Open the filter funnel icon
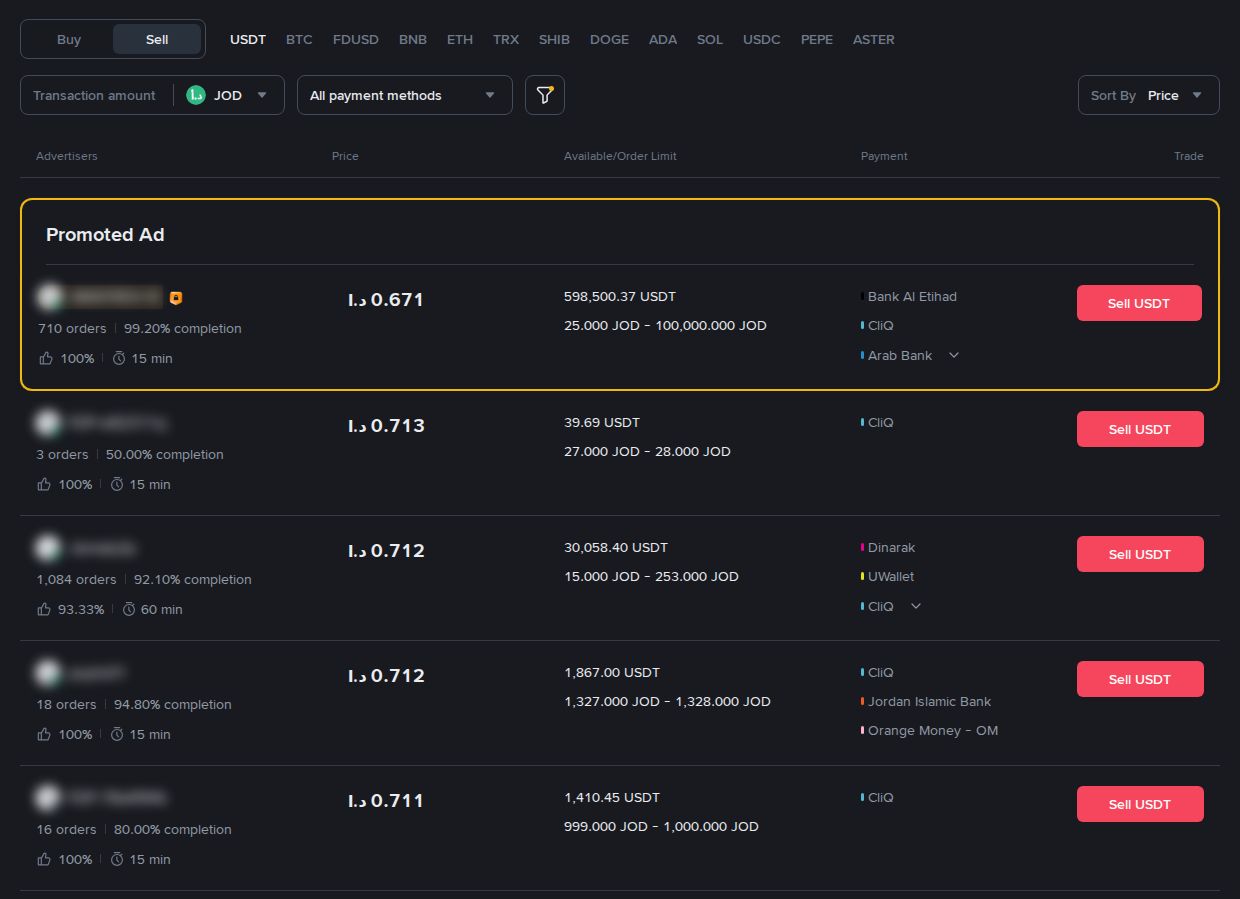The width and height of the screenshot is (1240, 899). tap(545, 95)
